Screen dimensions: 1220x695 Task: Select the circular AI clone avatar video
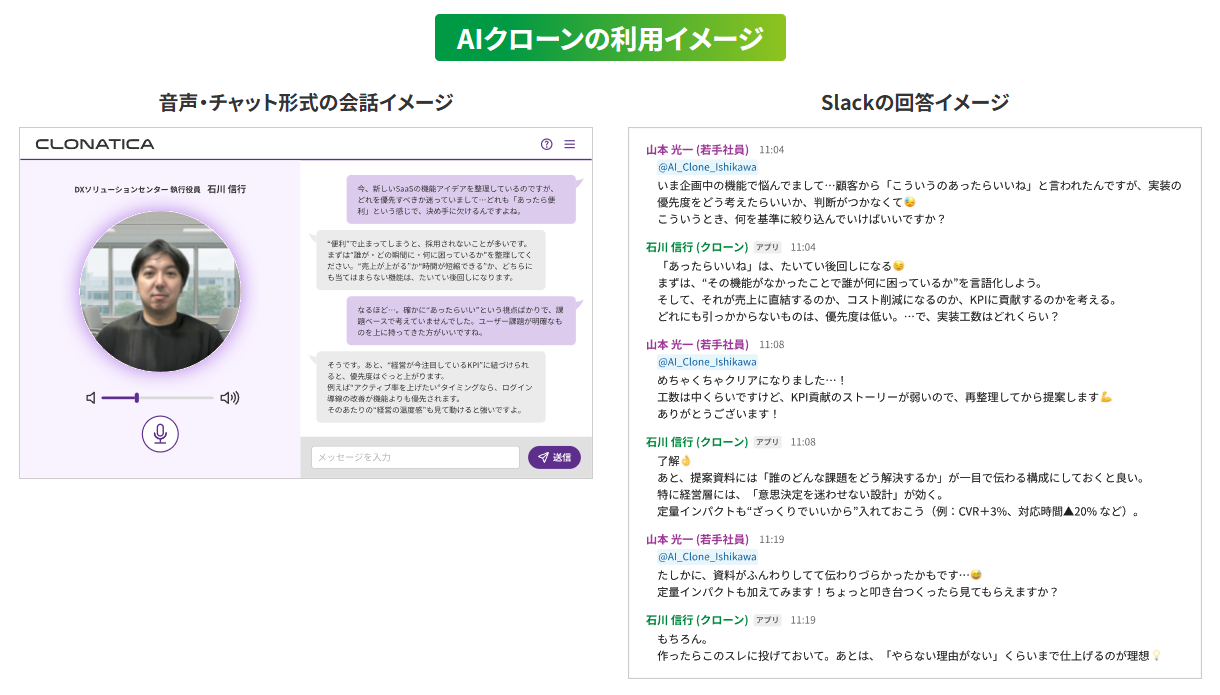(x=160, y=291)
